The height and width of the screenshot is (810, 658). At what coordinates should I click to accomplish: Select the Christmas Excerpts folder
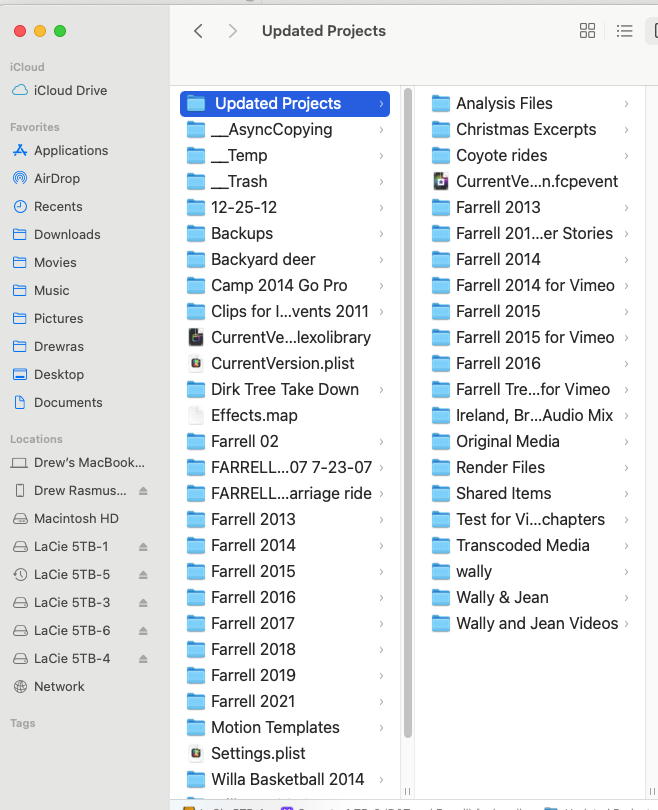[530, 130]
